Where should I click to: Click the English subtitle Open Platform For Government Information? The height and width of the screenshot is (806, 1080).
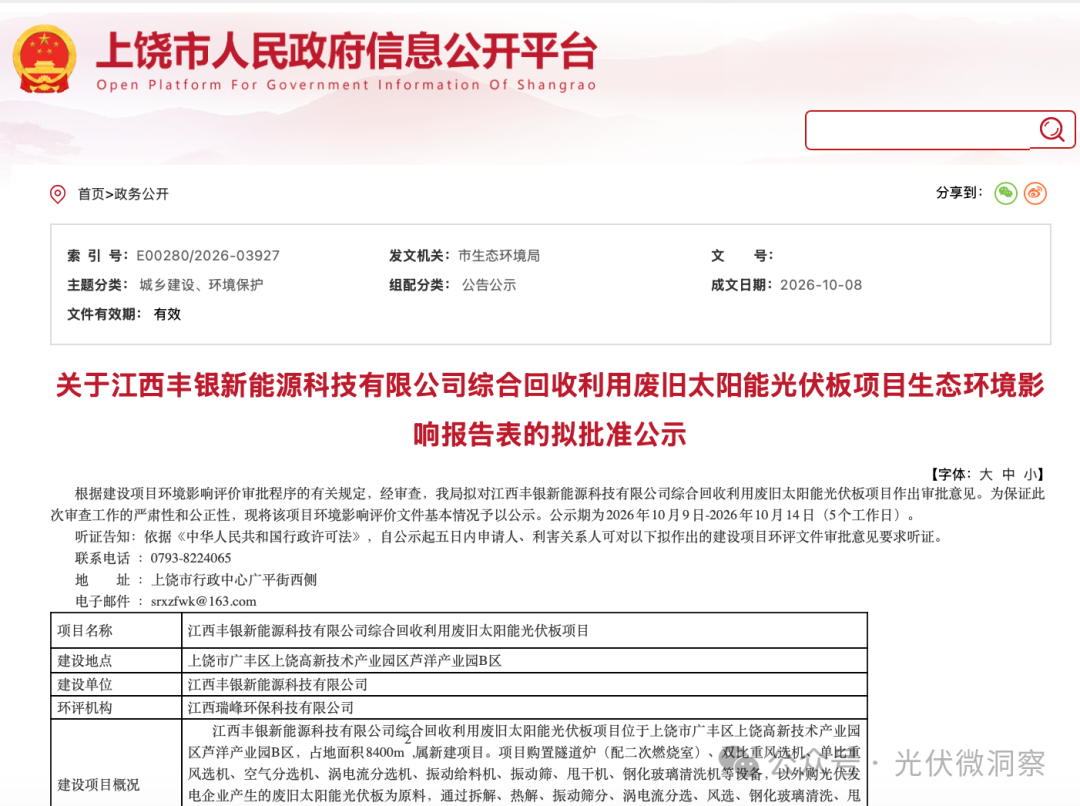coord(346,85)
